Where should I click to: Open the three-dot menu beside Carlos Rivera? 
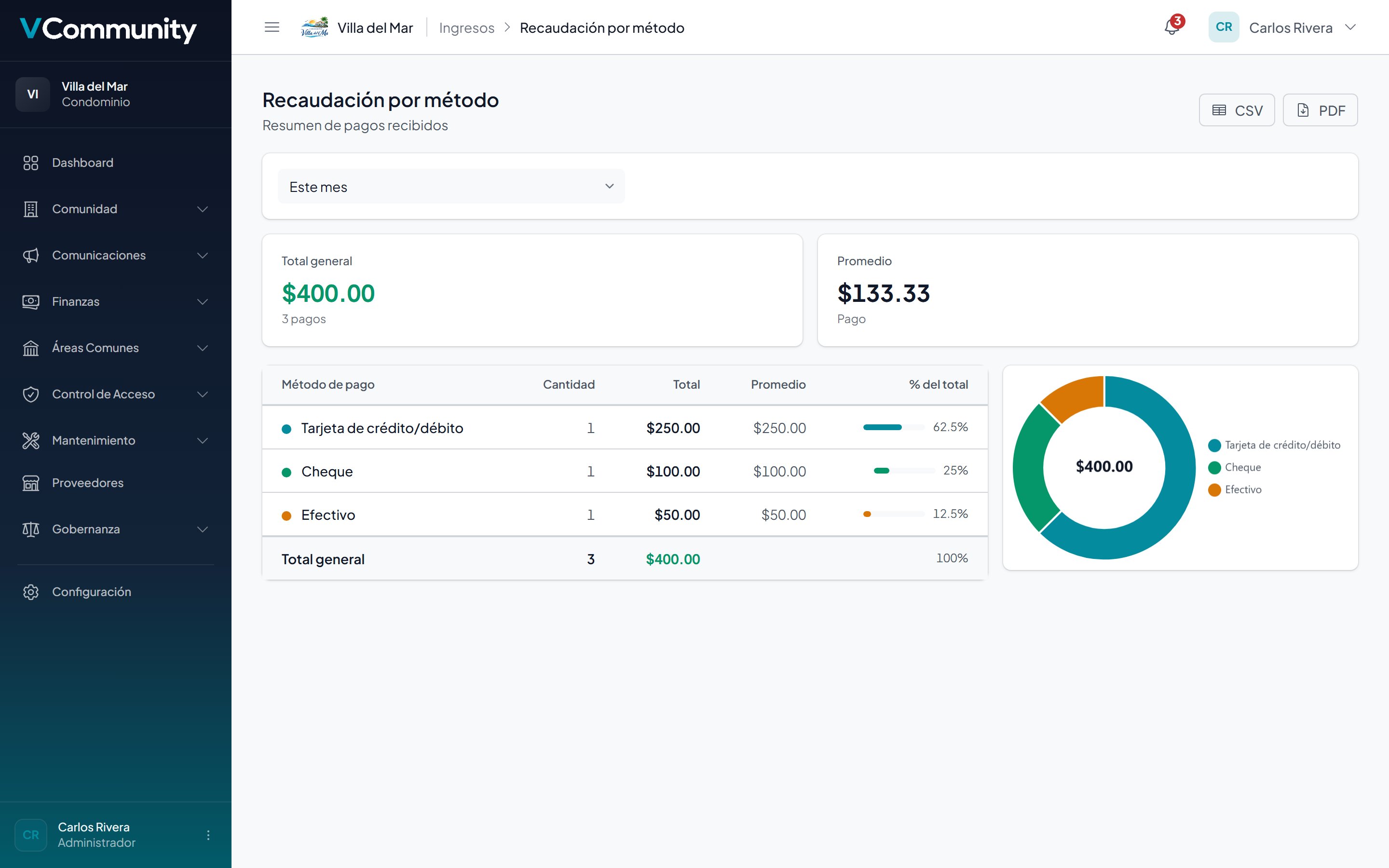(x=208, y=835)
